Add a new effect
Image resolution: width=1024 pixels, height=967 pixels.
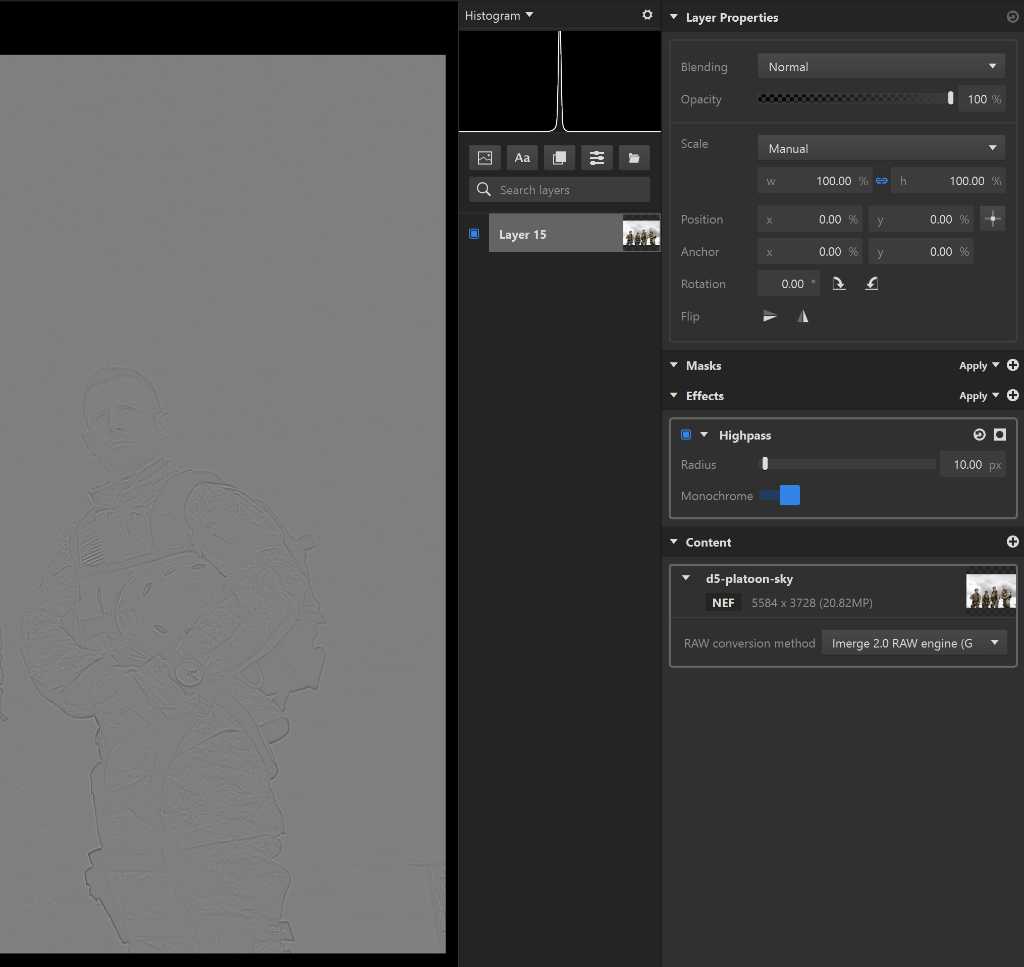coord(1012,395)
